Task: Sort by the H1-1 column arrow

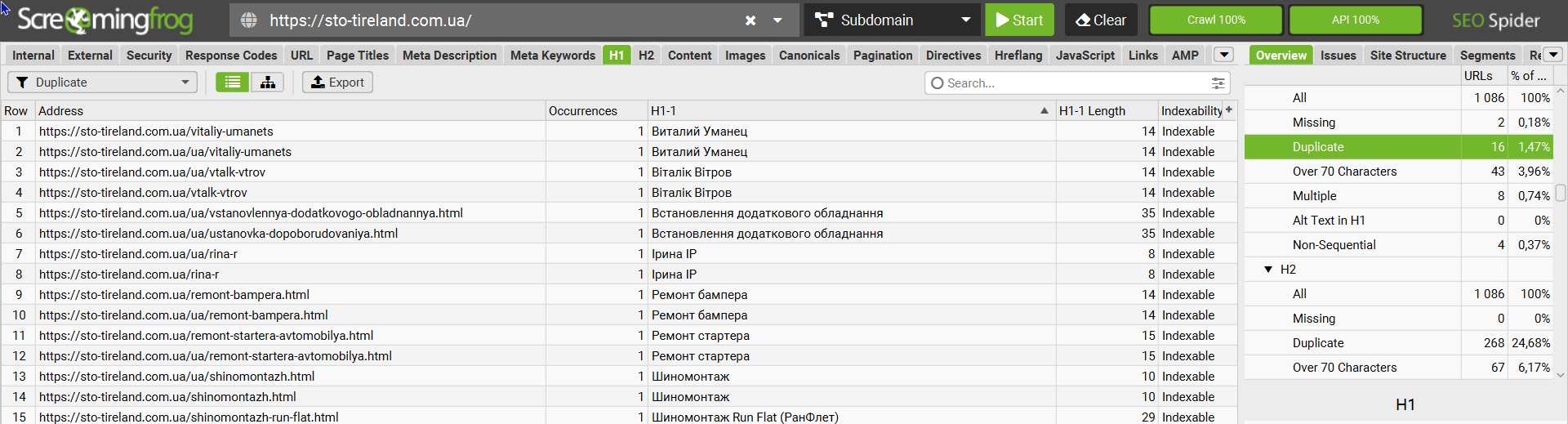Action: pyautogui.click(x=1044, y=110)
